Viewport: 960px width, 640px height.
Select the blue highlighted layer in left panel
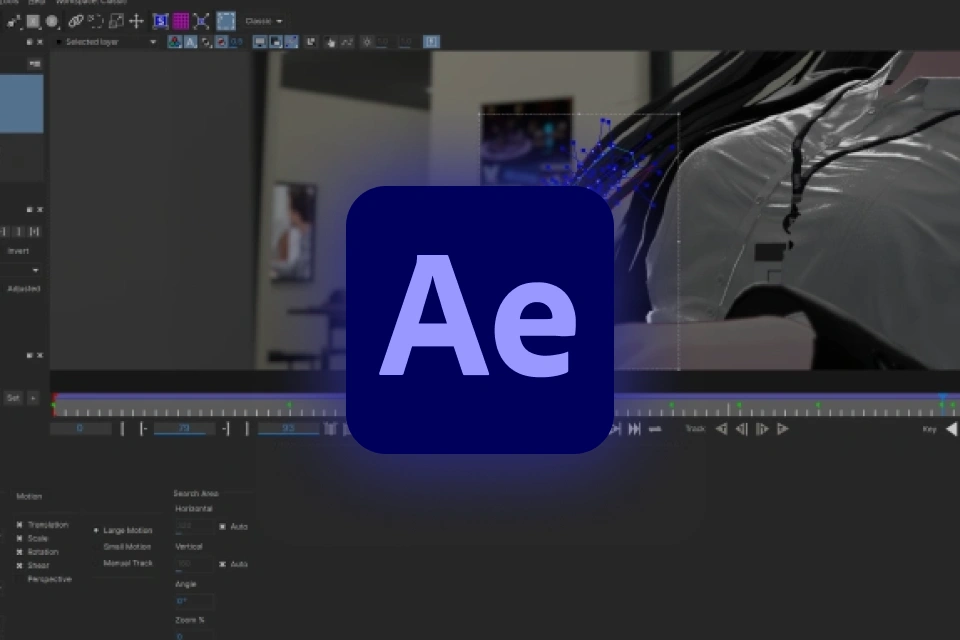tap(21, 104)
